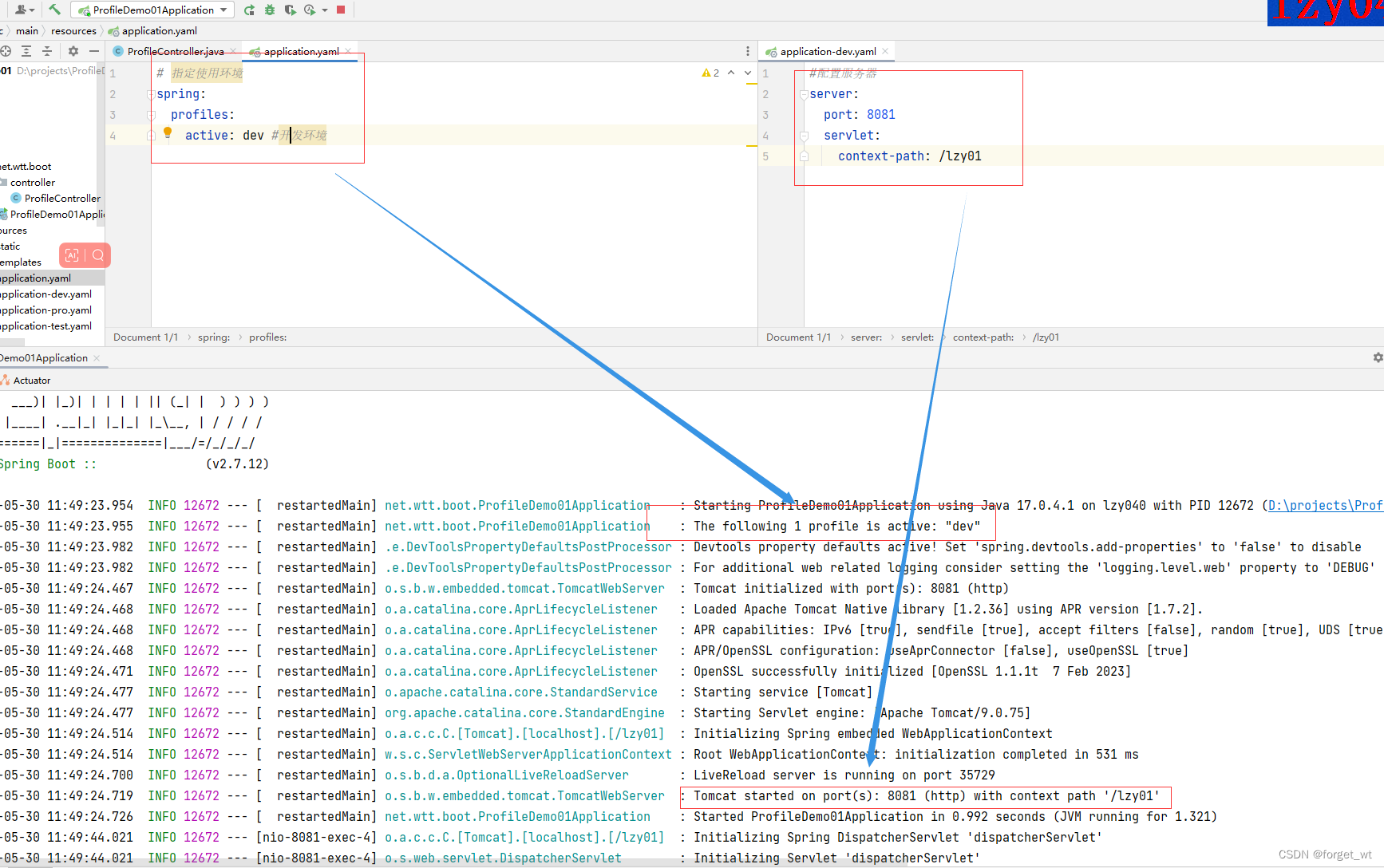
Task: Close the ProfileController.java tab
Action: (233, 51)
